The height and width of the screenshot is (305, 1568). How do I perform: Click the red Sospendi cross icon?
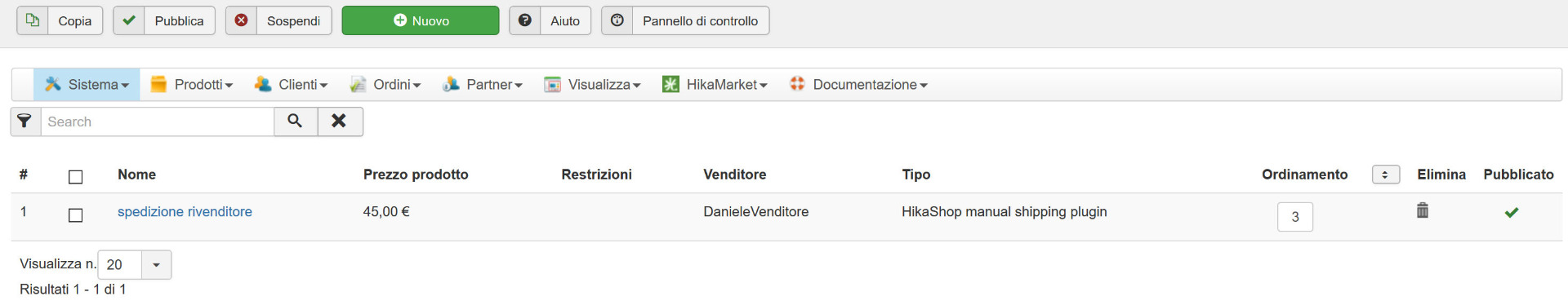pyautogui.click(x=241, y=20)
